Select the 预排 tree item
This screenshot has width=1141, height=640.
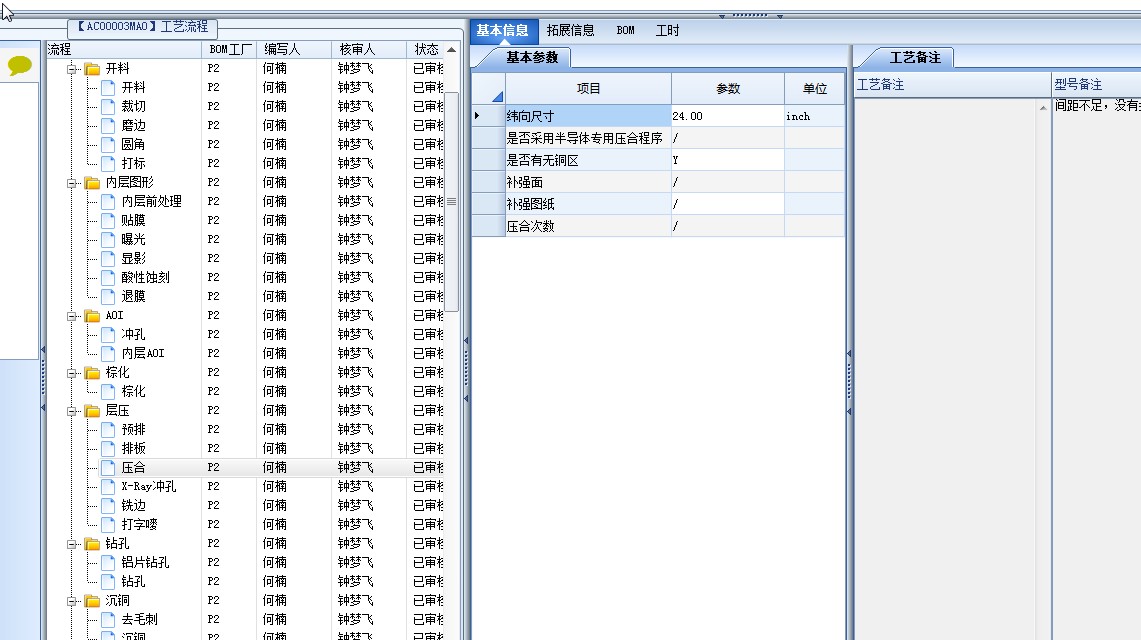pos(133,430)
